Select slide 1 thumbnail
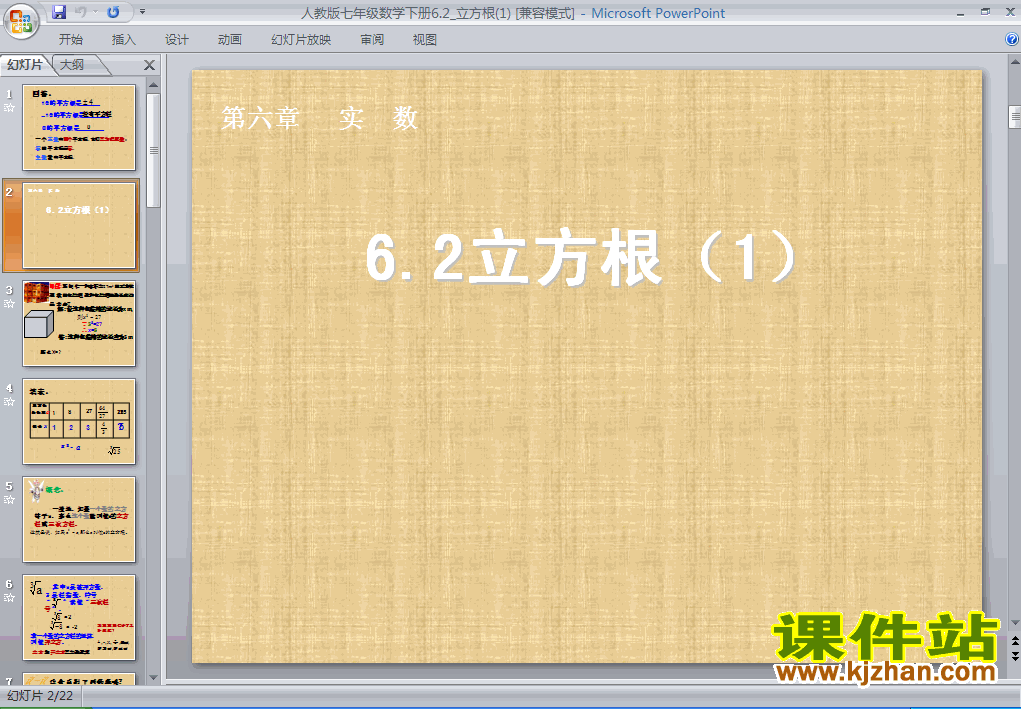 coord(79,128)
